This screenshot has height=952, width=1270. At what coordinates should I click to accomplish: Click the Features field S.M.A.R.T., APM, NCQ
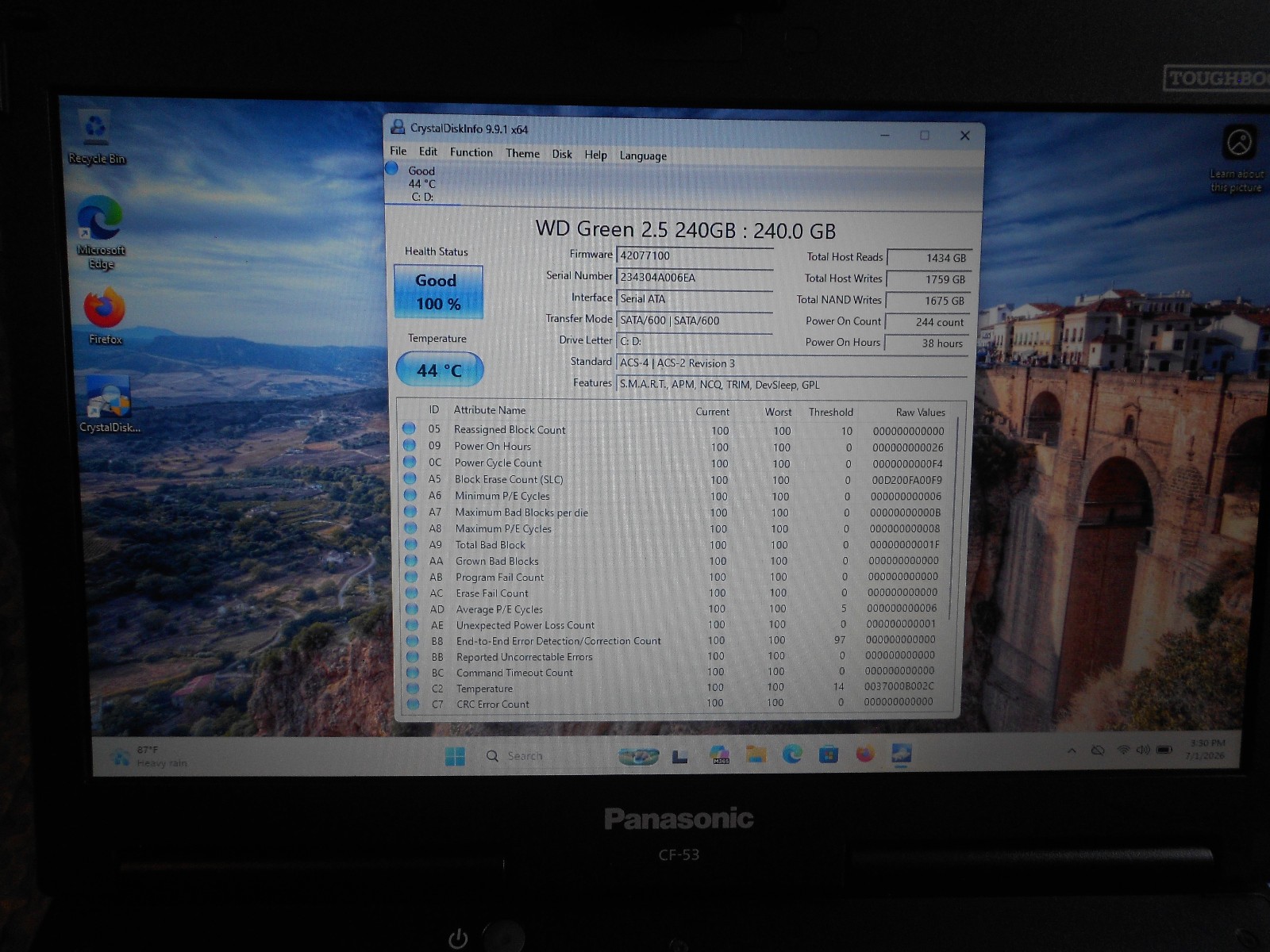(x=791, y=385)
